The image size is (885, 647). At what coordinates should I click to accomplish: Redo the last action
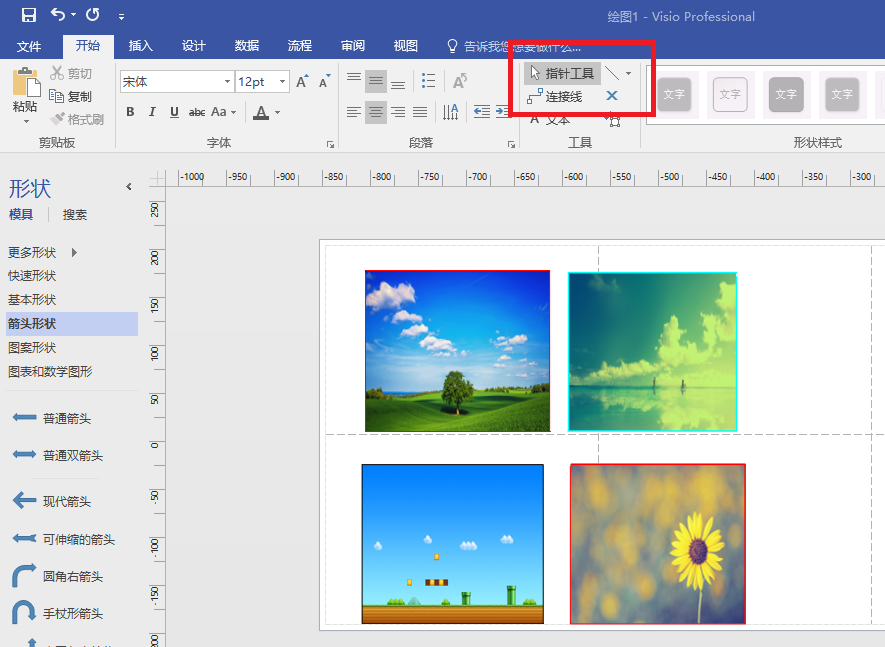click(x=93, y=14)
